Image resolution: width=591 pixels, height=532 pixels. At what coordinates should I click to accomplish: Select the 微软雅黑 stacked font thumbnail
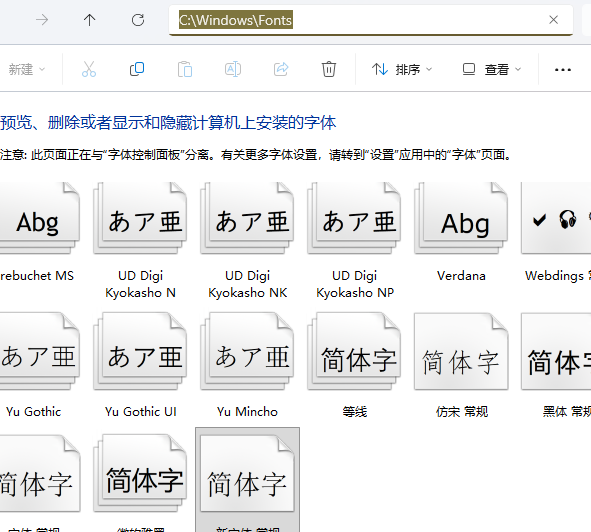[x=140, y=474]
